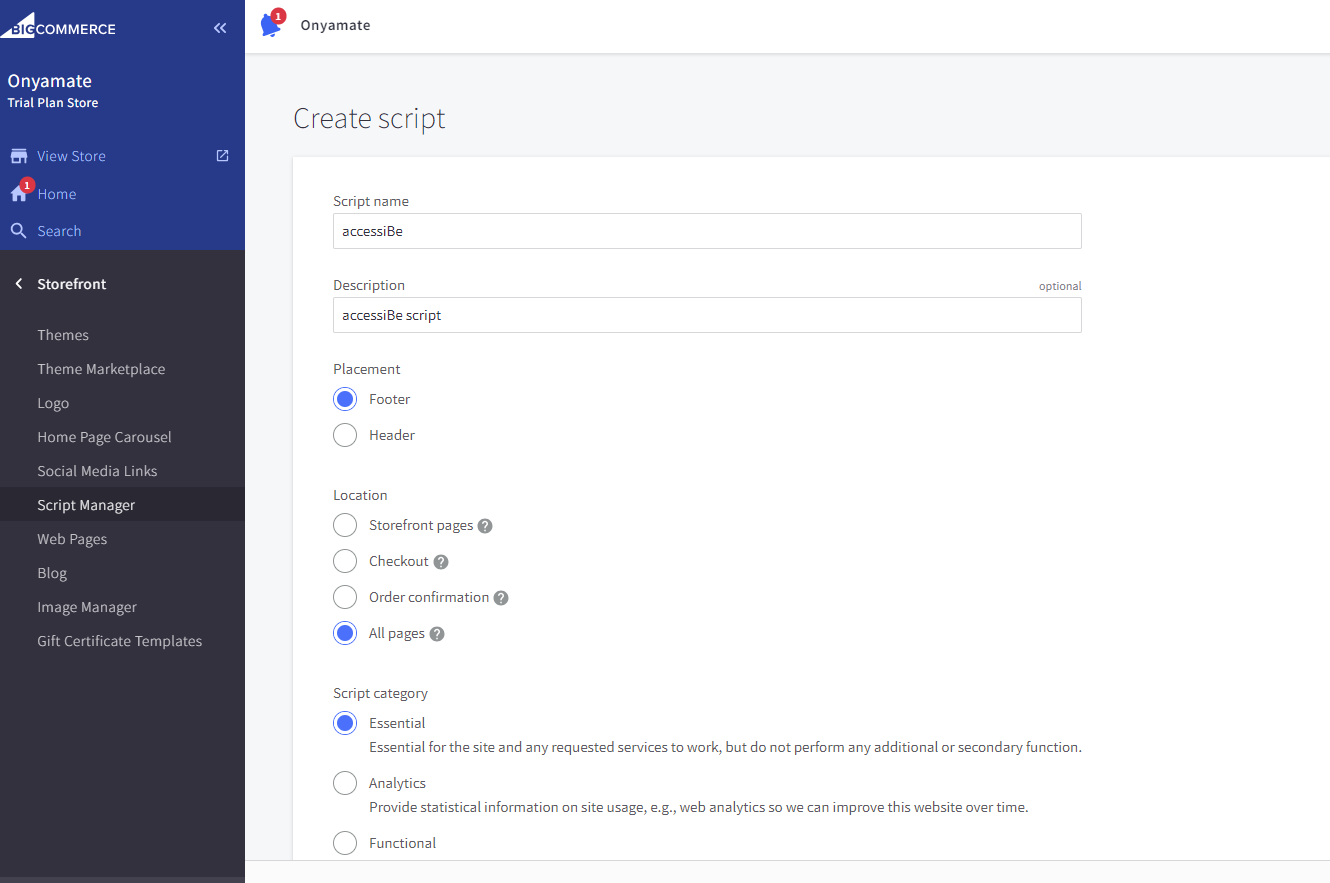
Task: Navigate to Web Pages
Action: click(x=72, y=538)
